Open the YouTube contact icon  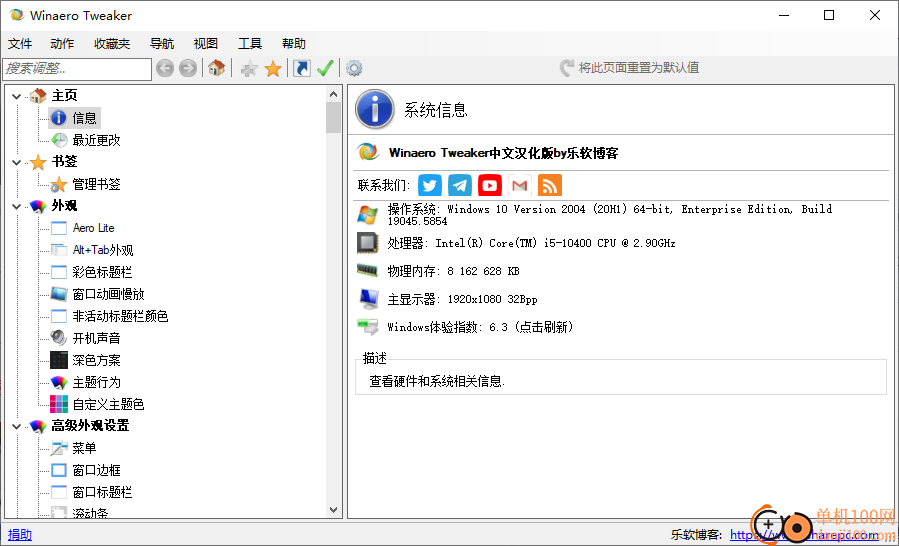(x=490, y=185)
